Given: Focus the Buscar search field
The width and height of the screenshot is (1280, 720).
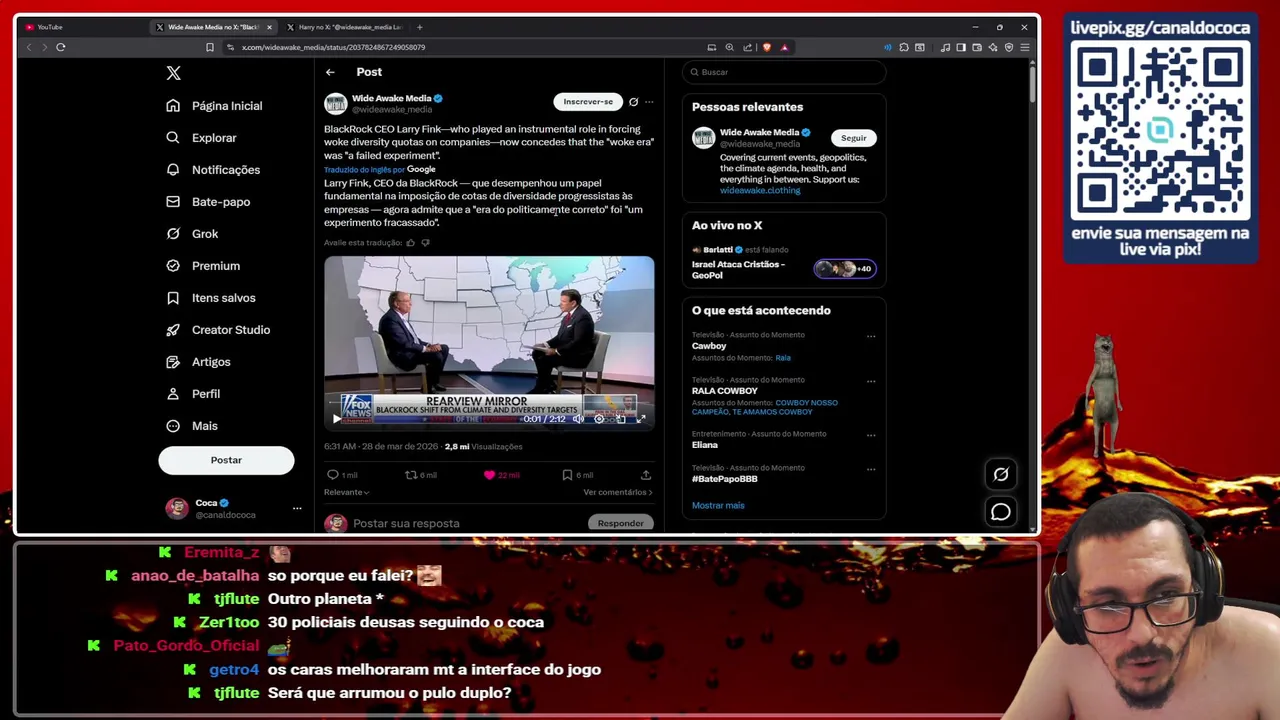Looking at the screenshot, I should tap(784, 72).
